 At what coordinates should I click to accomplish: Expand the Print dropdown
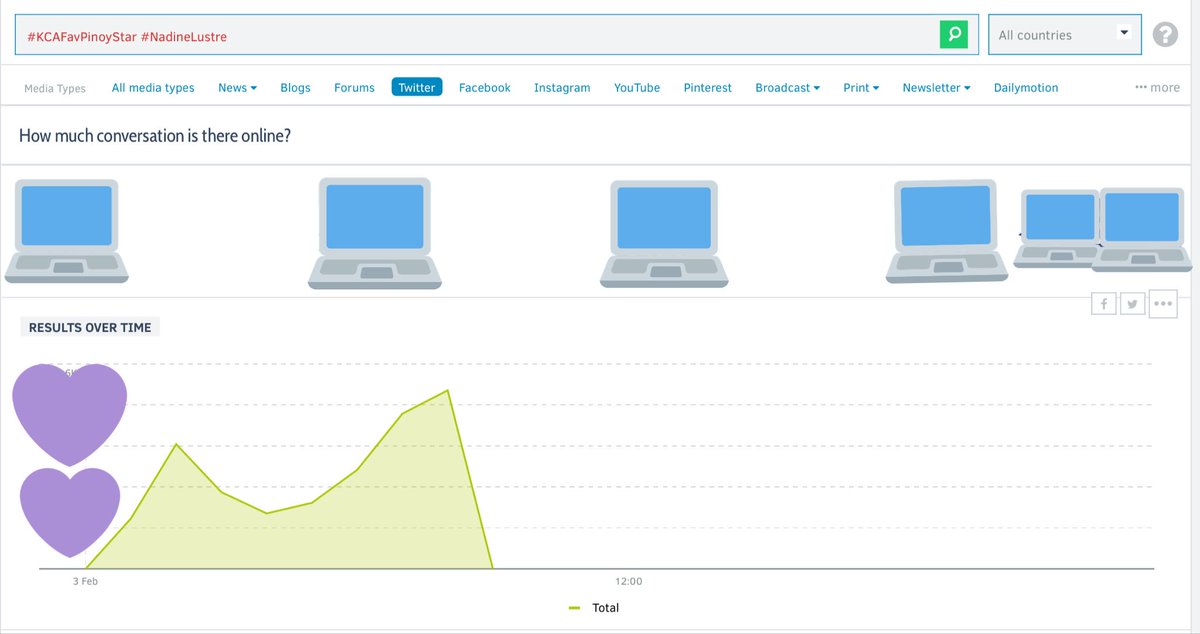[861, 88]
